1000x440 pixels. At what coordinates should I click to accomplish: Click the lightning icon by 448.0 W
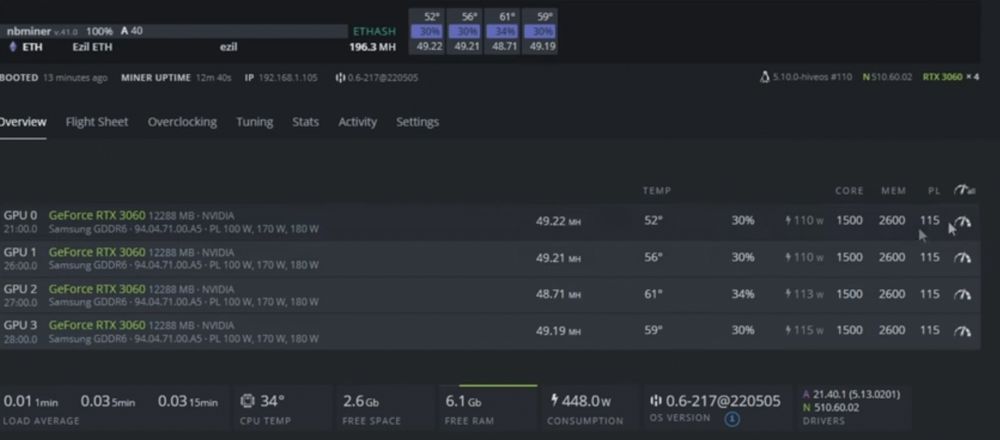pos(554,400)
